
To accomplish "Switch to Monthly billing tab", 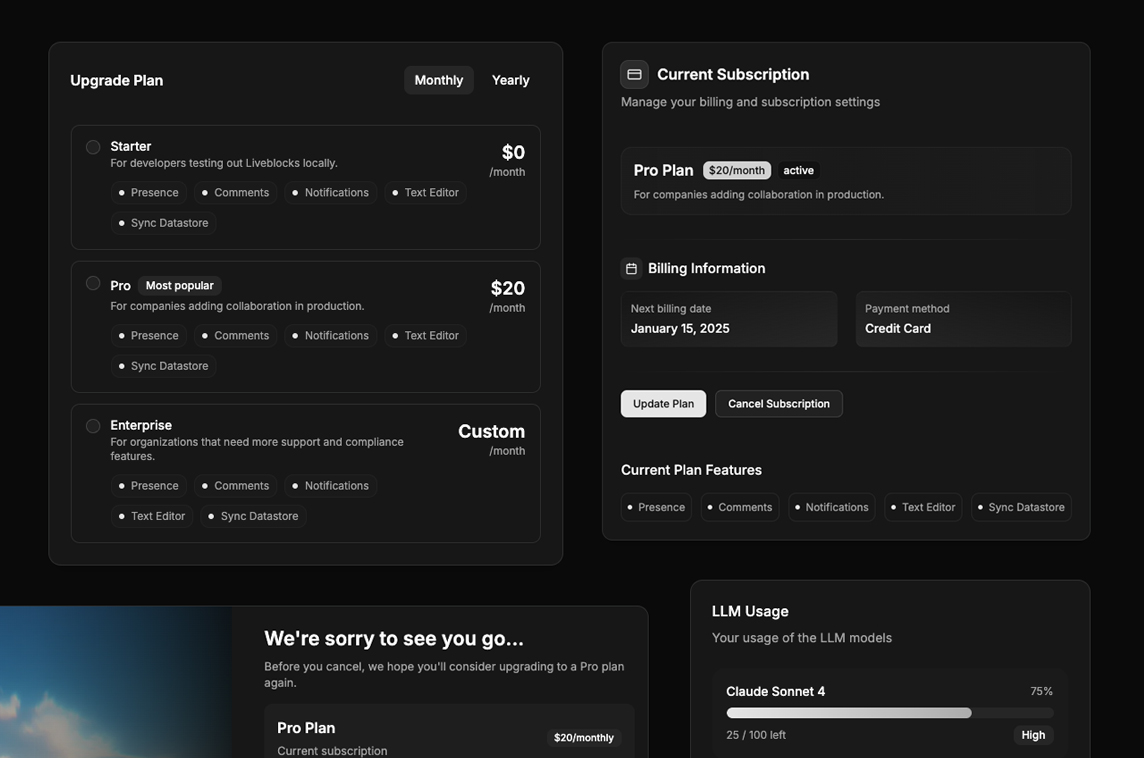I will [438, 80].
